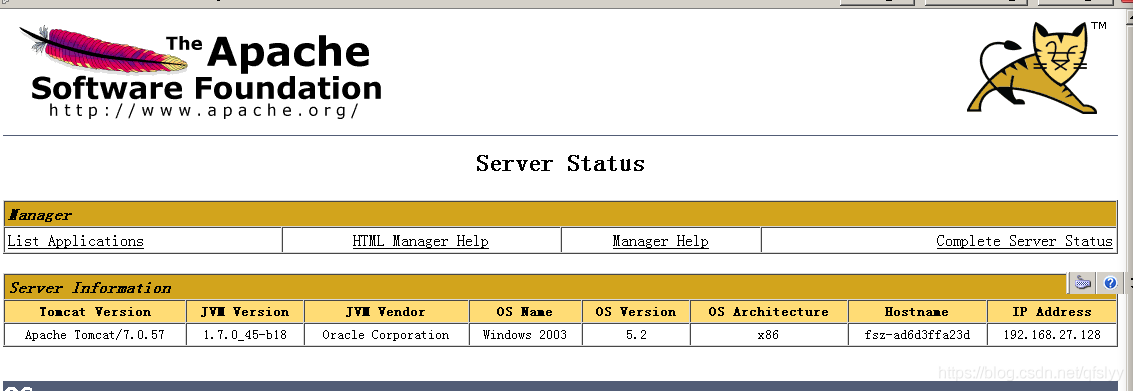Select the 1.7.0_45-b18 JVM version cell
This screenshot has width=1133, height=391.
point(245,335)
